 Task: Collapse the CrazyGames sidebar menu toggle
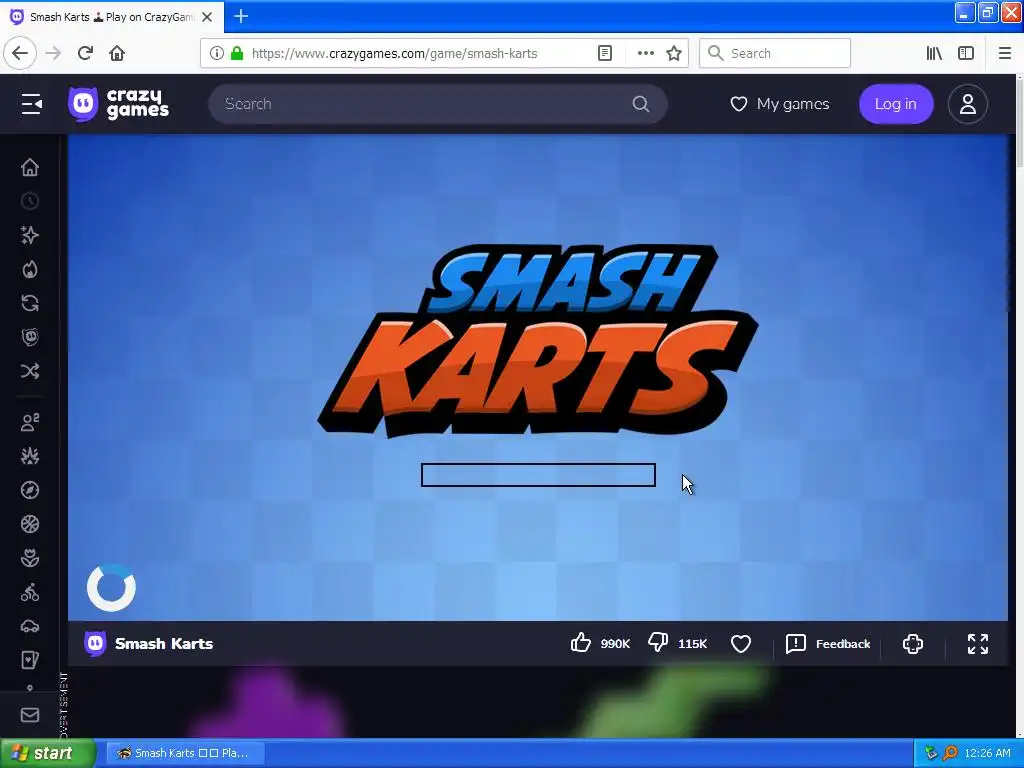tap(31, 104)
